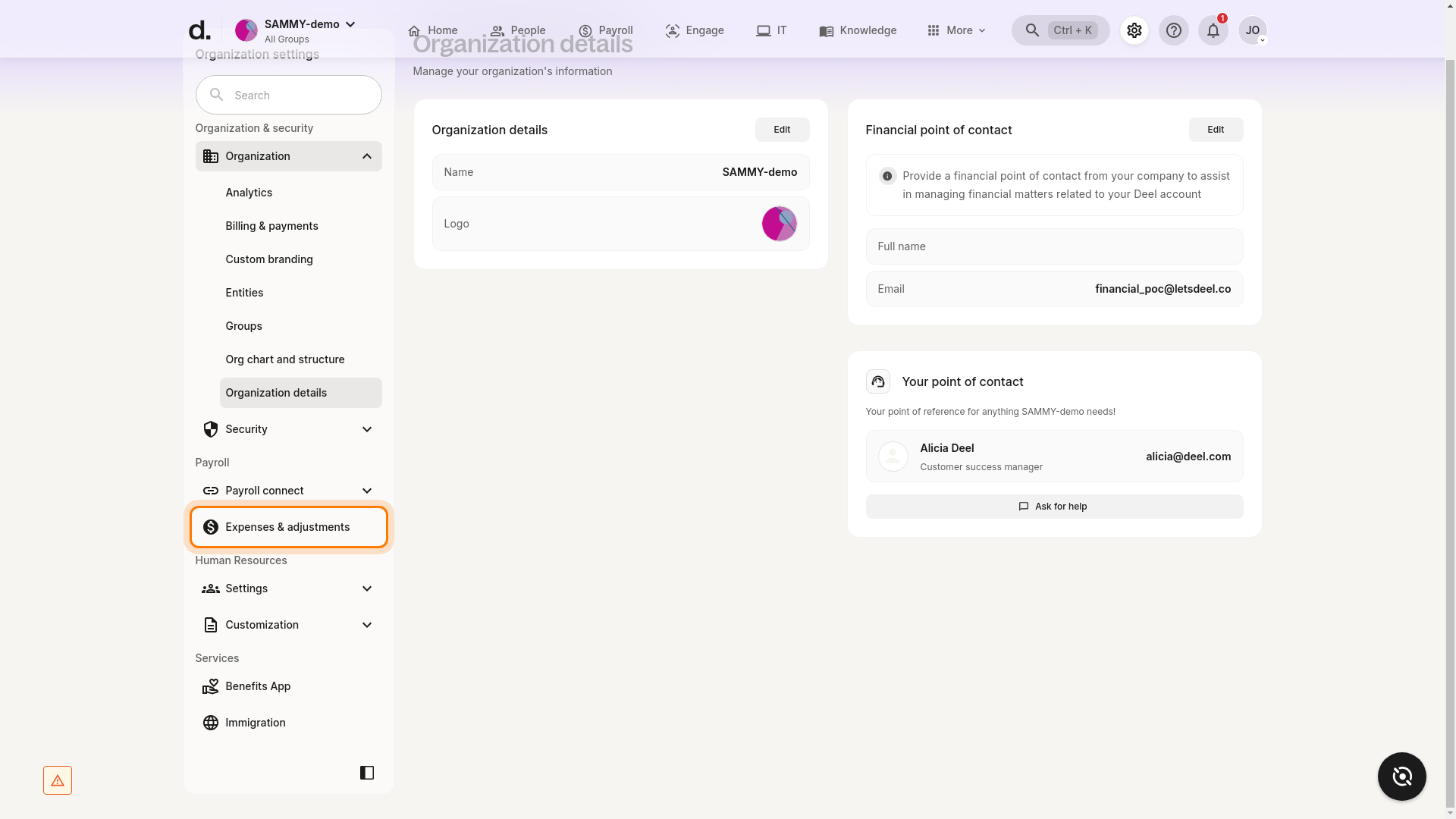1456x819 pixels.
Task: Go to Home in the top navigation
Action: click(x=432, y=30)
